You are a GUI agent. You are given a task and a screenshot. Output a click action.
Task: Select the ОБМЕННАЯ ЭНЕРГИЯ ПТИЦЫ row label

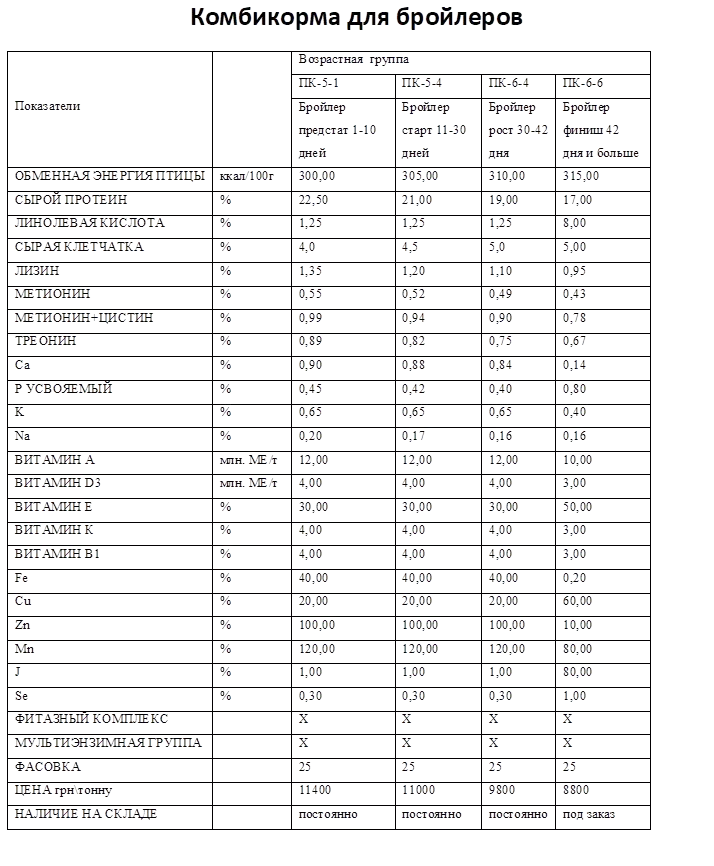[x=109, y=176]
